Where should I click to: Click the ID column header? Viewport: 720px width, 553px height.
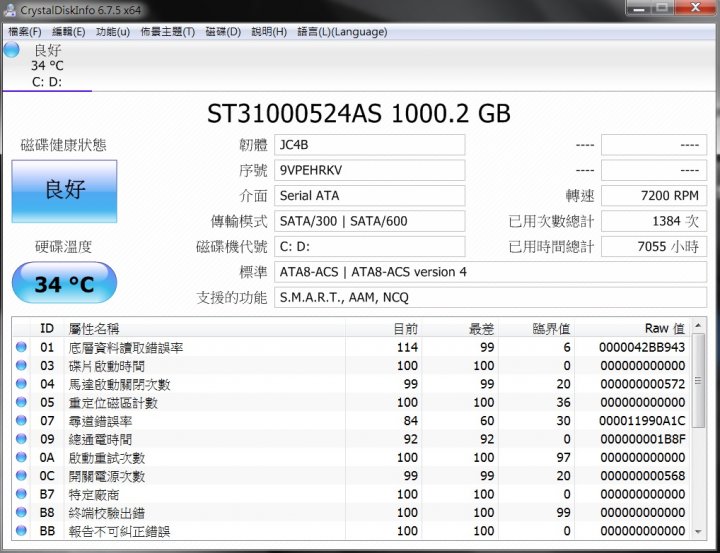coord(47,328)
